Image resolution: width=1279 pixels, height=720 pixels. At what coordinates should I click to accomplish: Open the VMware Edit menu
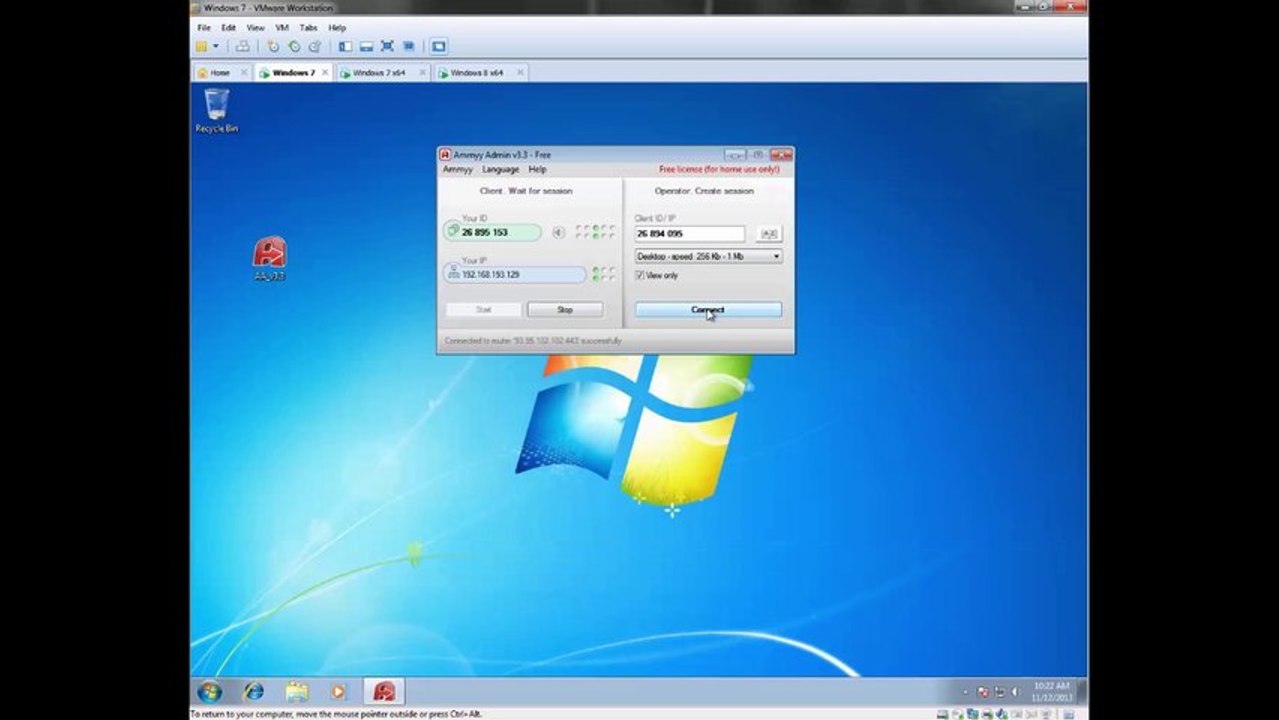tap(229, 28)
